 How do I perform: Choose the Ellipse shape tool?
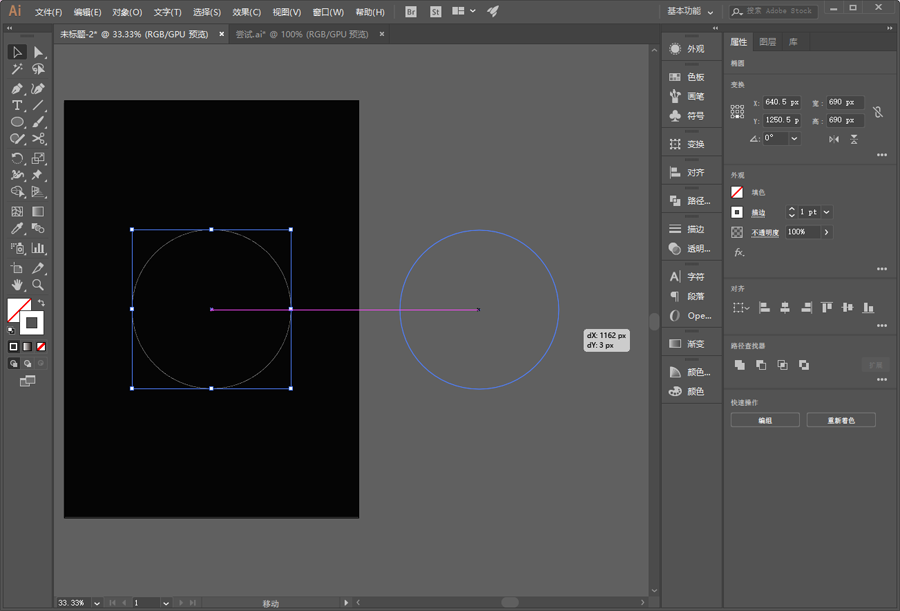tap(17, 122)
